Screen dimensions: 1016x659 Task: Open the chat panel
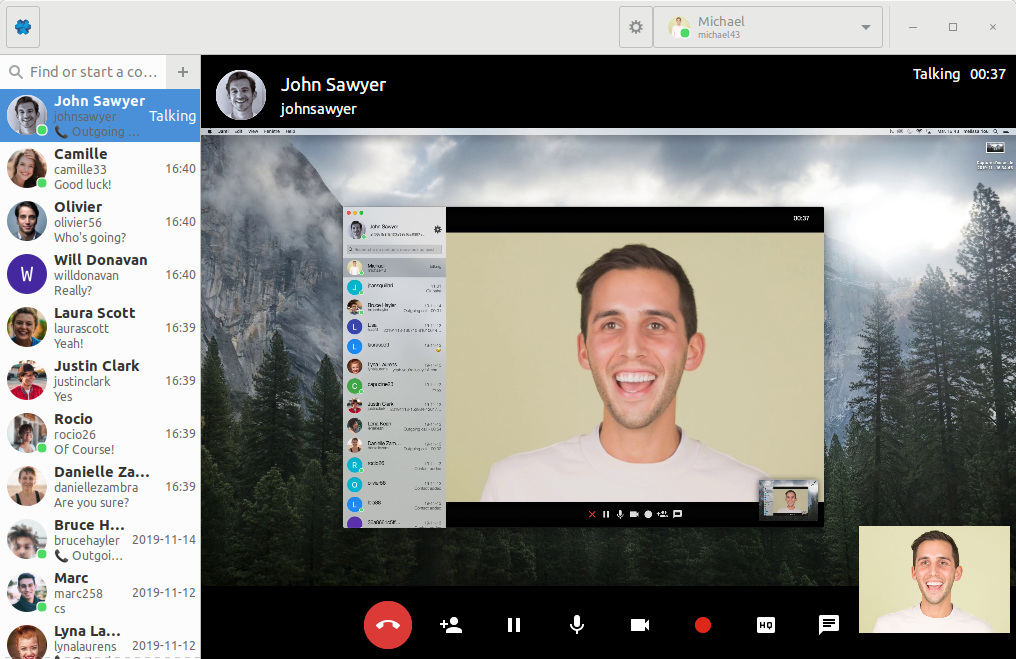point(829,625)
